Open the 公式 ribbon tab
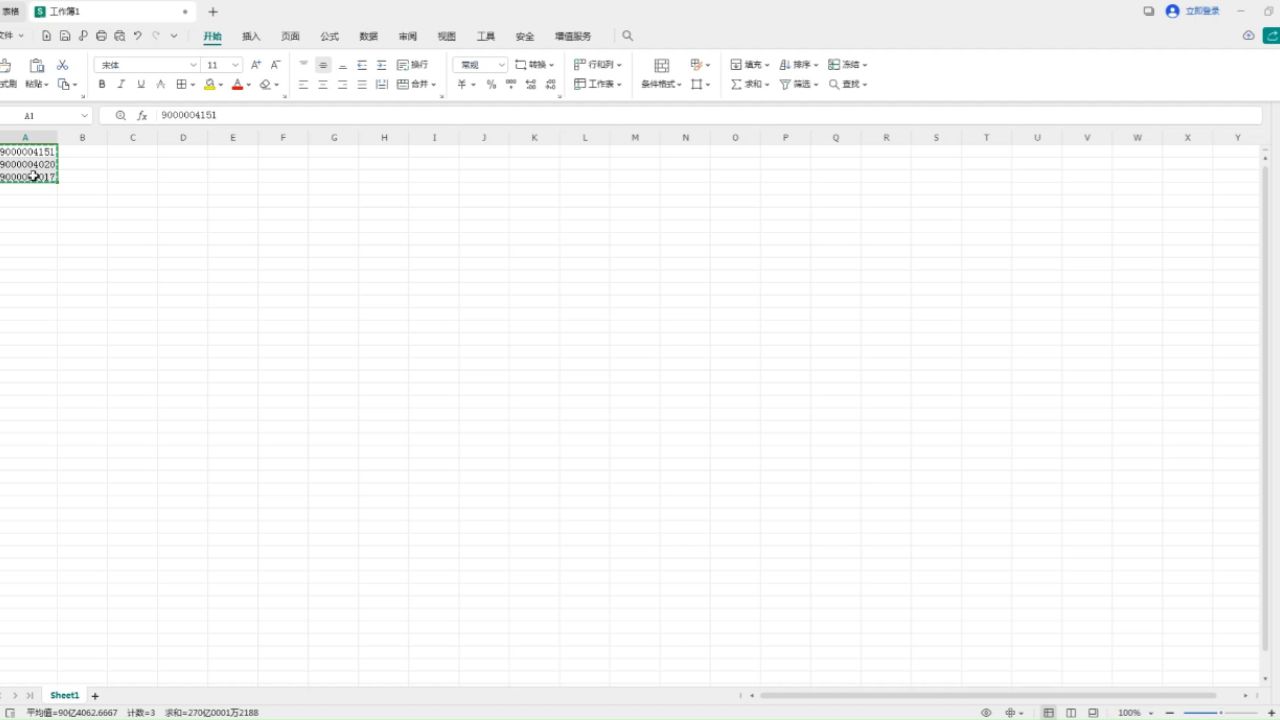This screenshot has width=1280, height=720. point(329,36)
